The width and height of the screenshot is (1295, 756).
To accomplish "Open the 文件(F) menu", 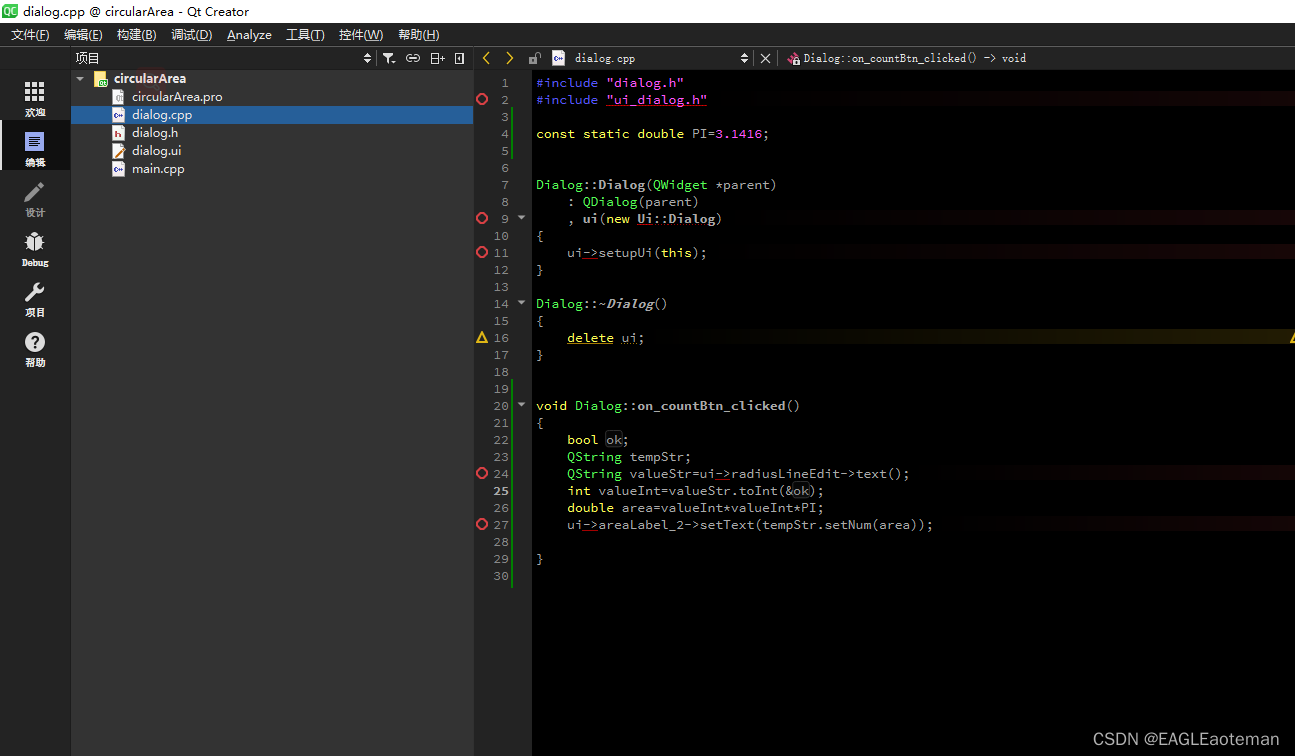I will tap(30, 35).
